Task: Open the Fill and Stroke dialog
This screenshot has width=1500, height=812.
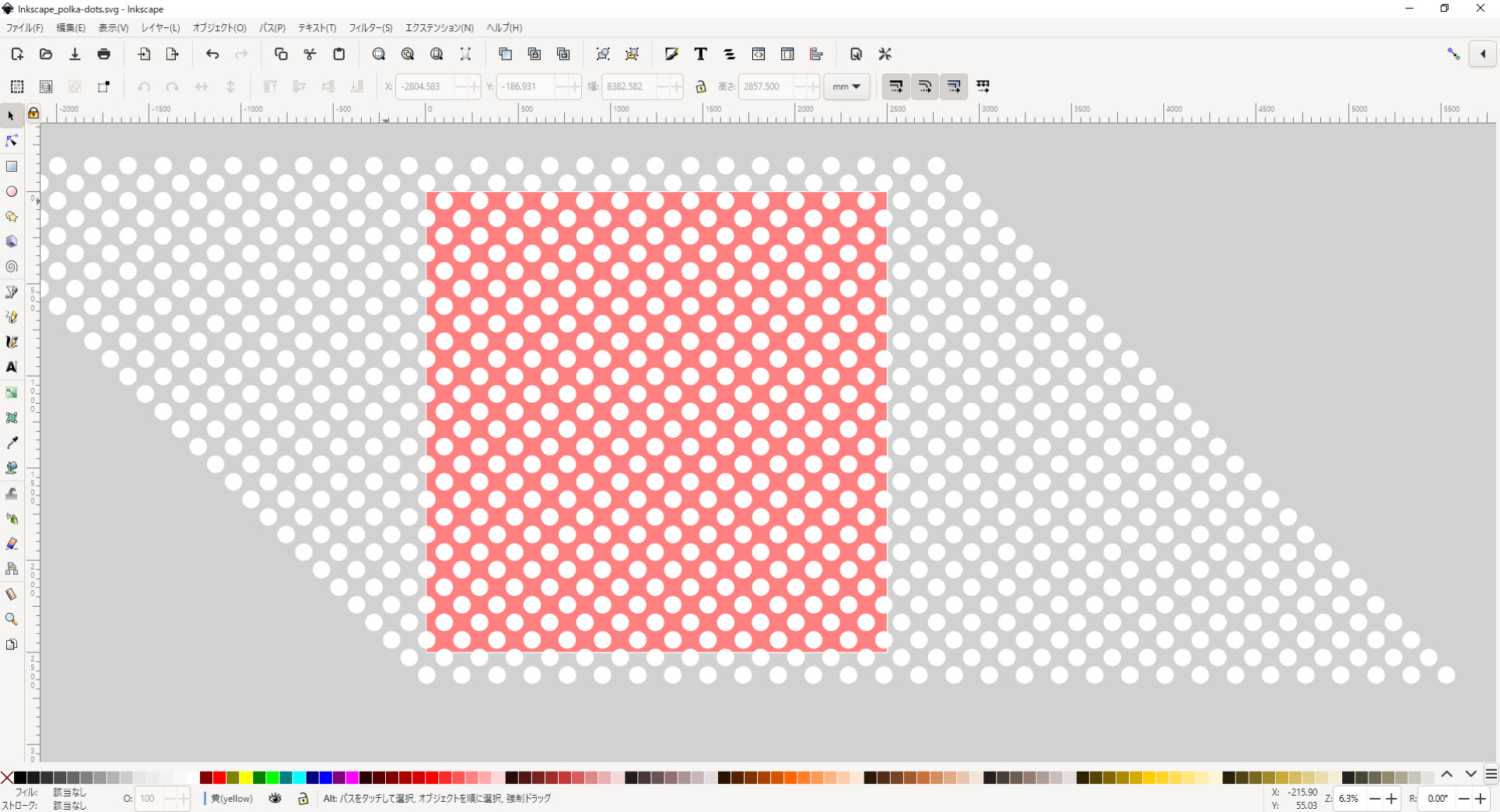Action: tap(671, 54)
